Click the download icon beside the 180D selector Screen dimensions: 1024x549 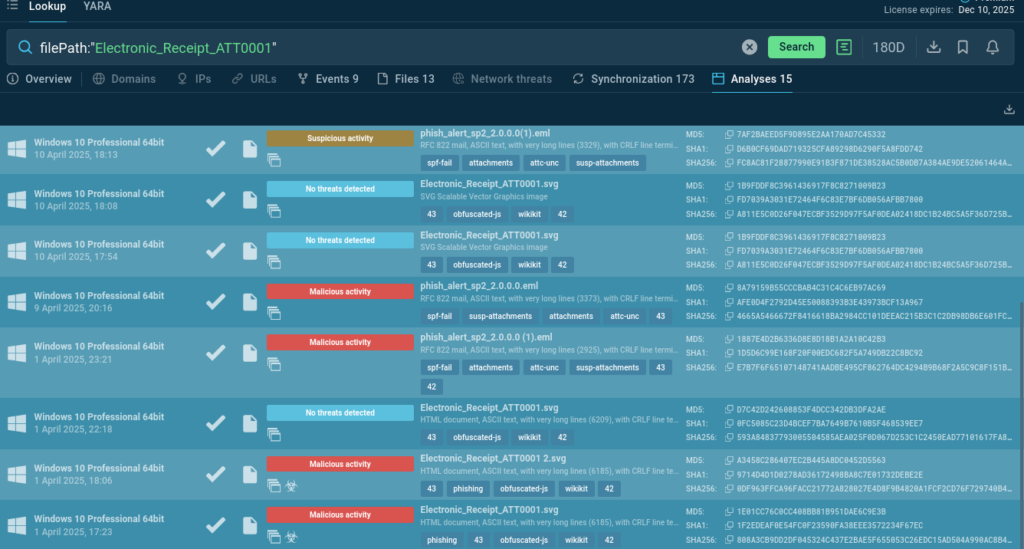coord(934,47)
